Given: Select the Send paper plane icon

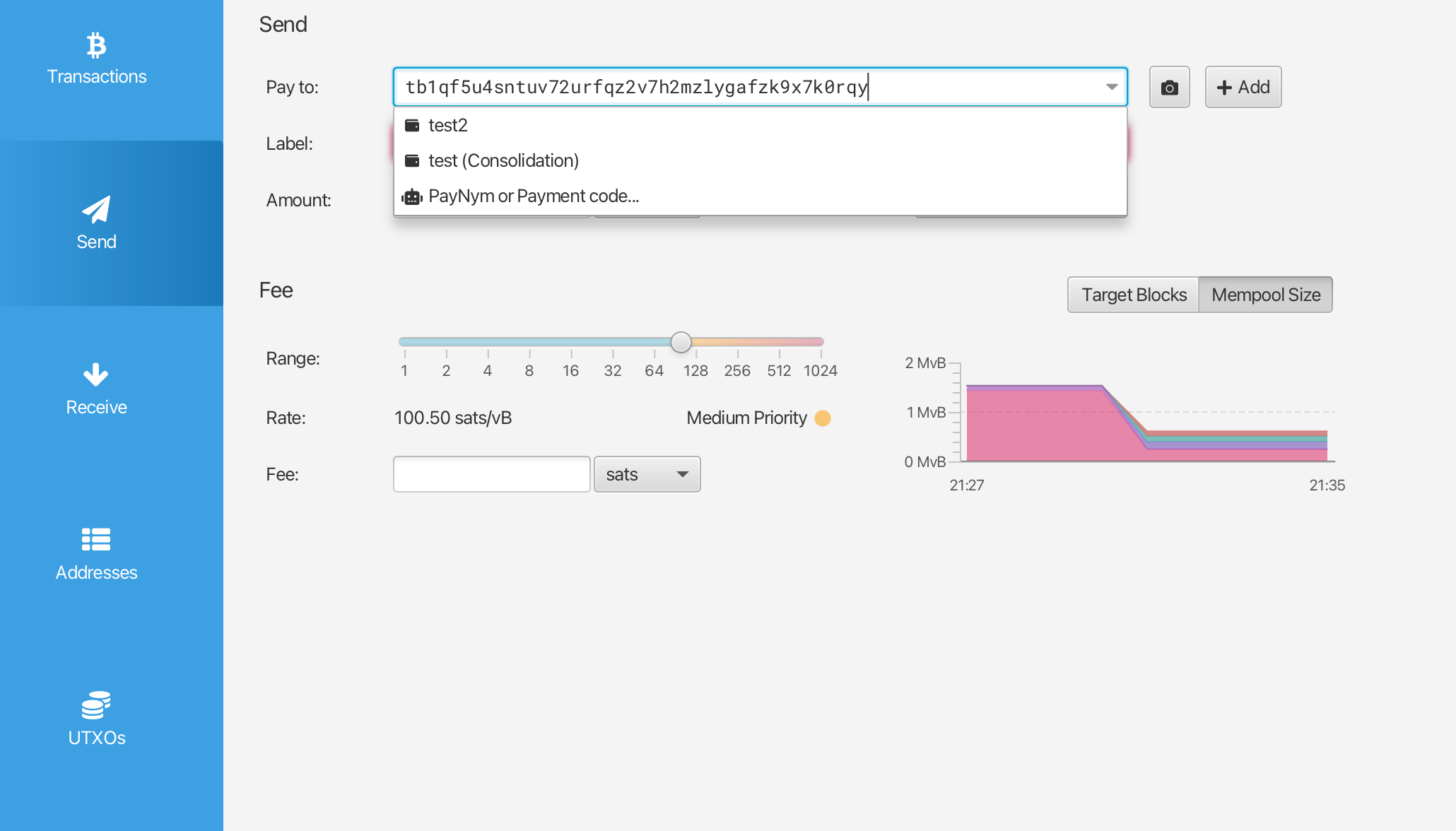Looking at the screenshot, I should [x=97, y=210].
